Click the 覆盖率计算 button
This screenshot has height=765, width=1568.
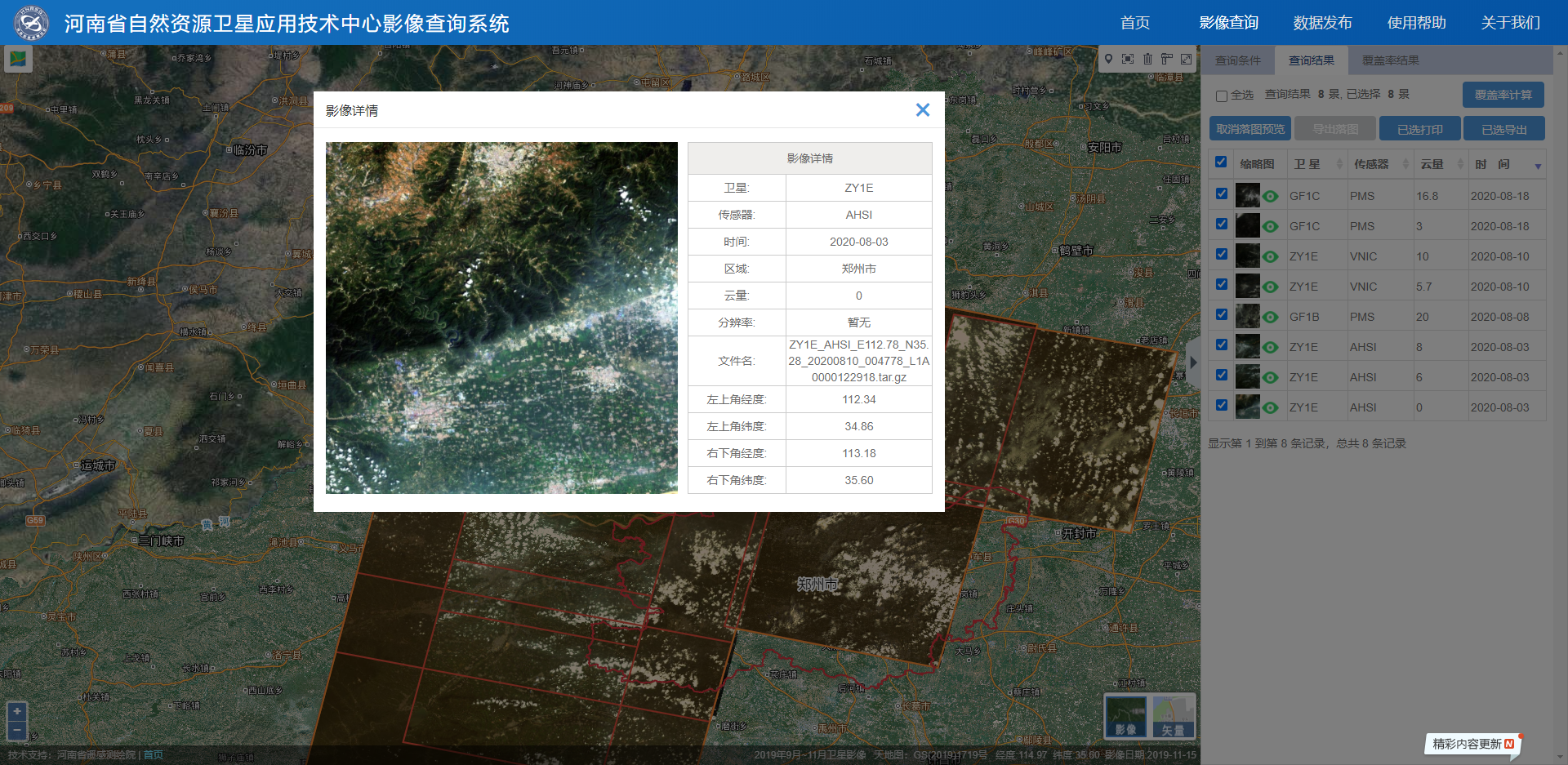pyautogui.click(x=1503, y=95)
